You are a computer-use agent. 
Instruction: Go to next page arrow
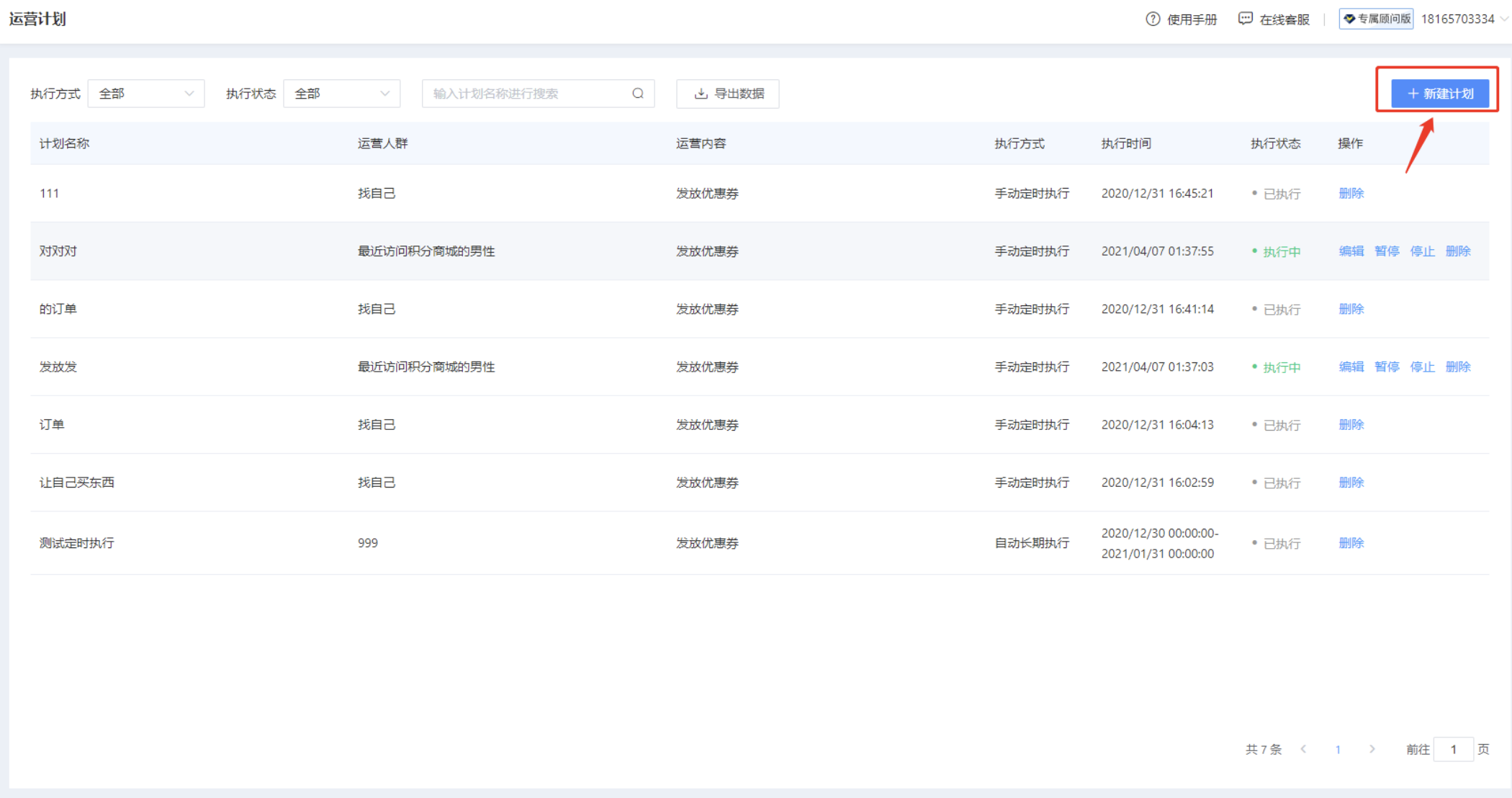1372,749
